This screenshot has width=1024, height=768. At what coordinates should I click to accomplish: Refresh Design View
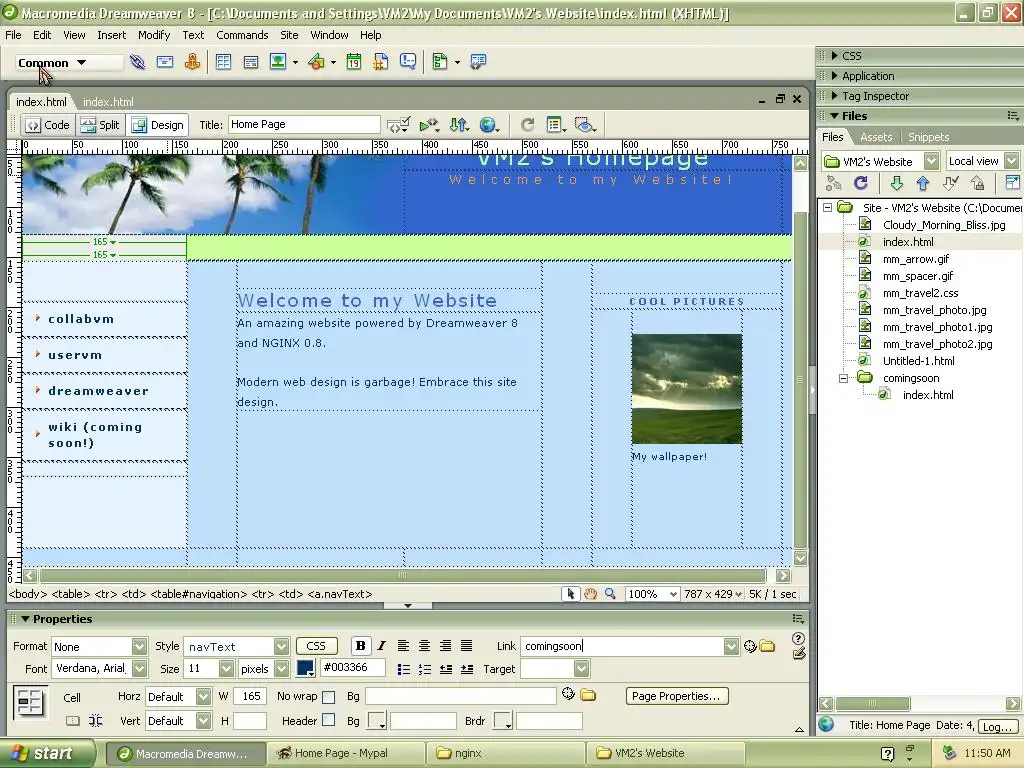tap(528, 125)
